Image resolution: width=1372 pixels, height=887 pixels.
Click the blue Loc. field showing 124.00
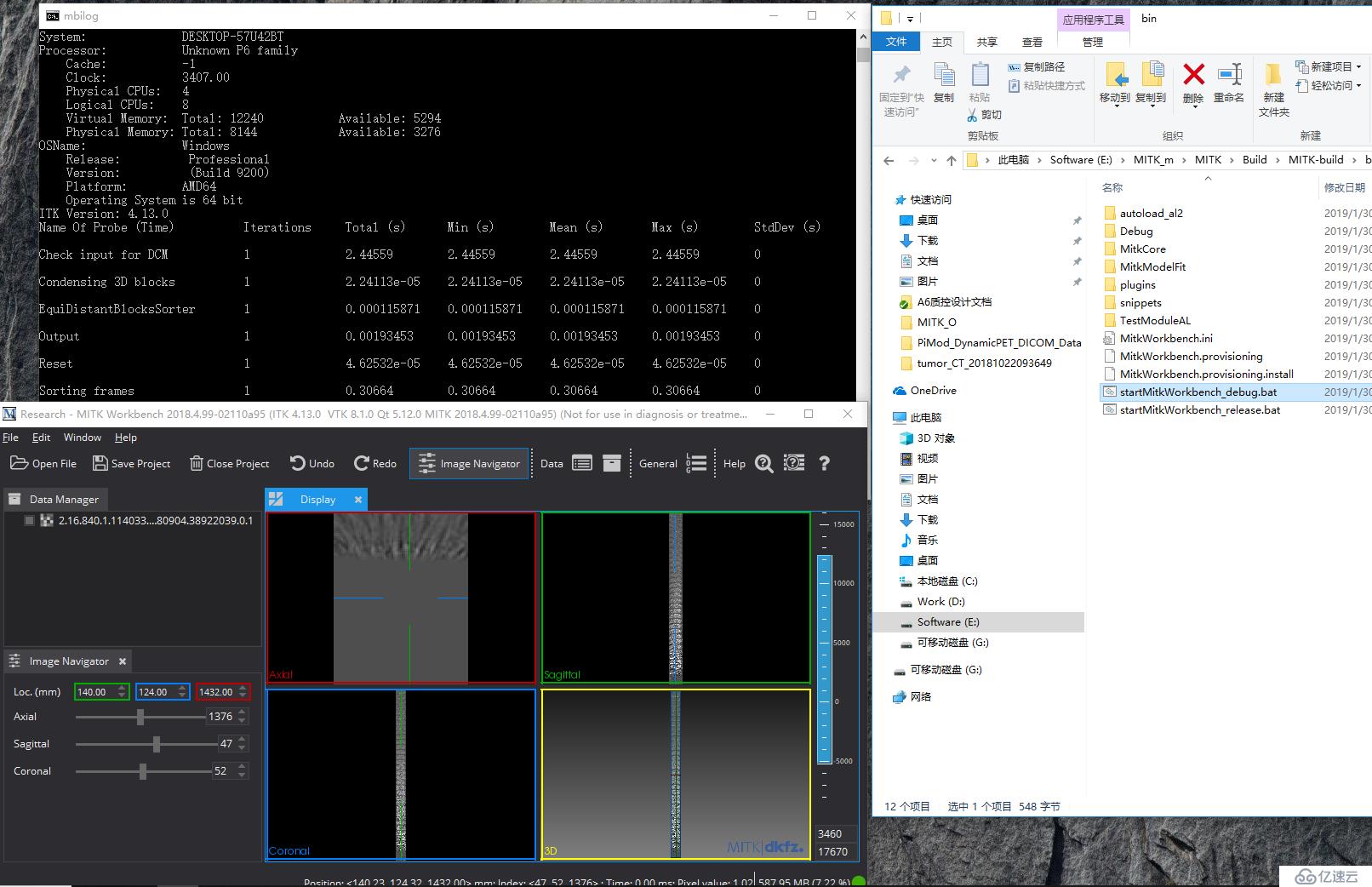click(x=163, y=692)
